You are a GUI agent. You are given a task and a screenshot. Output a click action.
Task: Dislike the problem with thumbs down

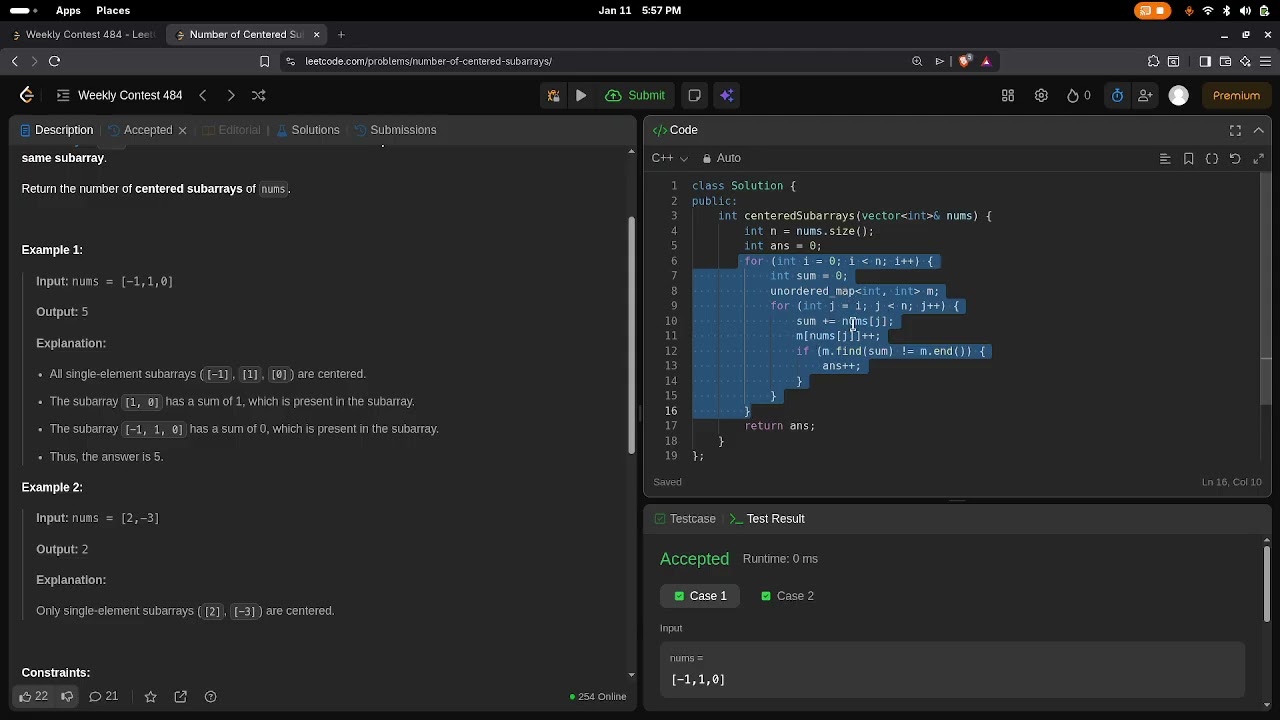(x=68, y=697)
